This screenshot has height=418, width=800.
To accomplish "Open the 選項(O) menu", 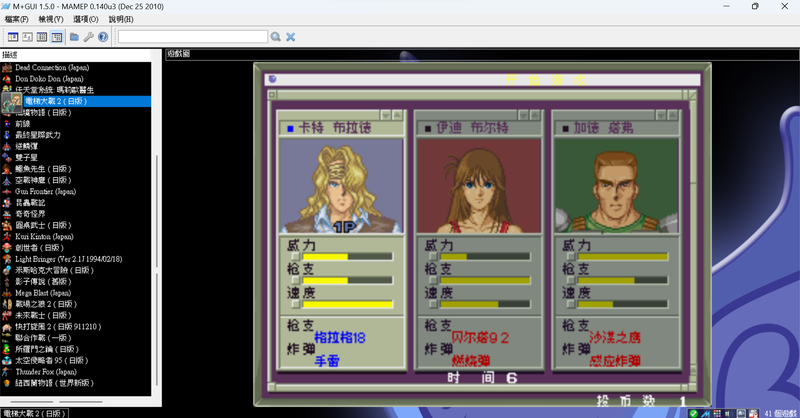I will coord(86,19).
